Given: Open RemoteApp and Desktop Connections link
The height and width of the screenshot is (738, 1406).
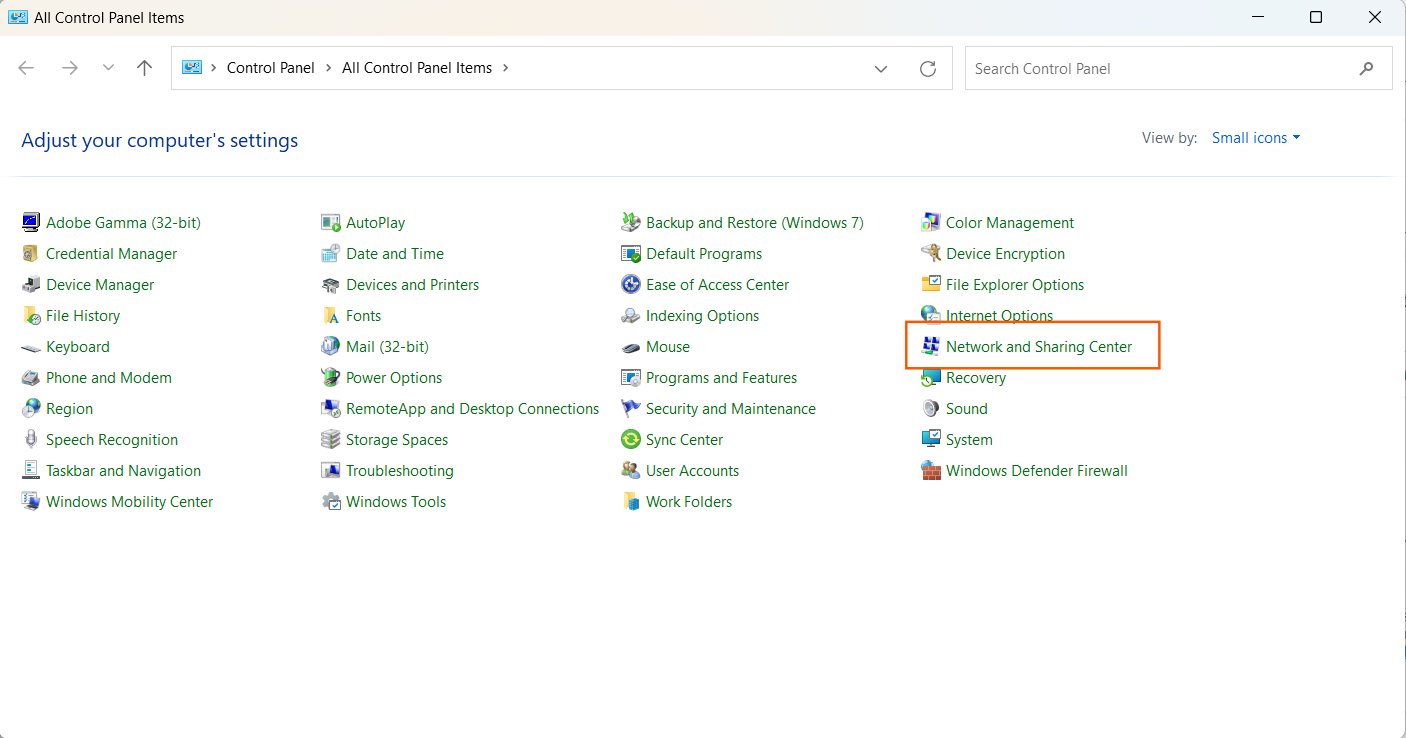Looking at the screenshot, I should click(472, 408).
